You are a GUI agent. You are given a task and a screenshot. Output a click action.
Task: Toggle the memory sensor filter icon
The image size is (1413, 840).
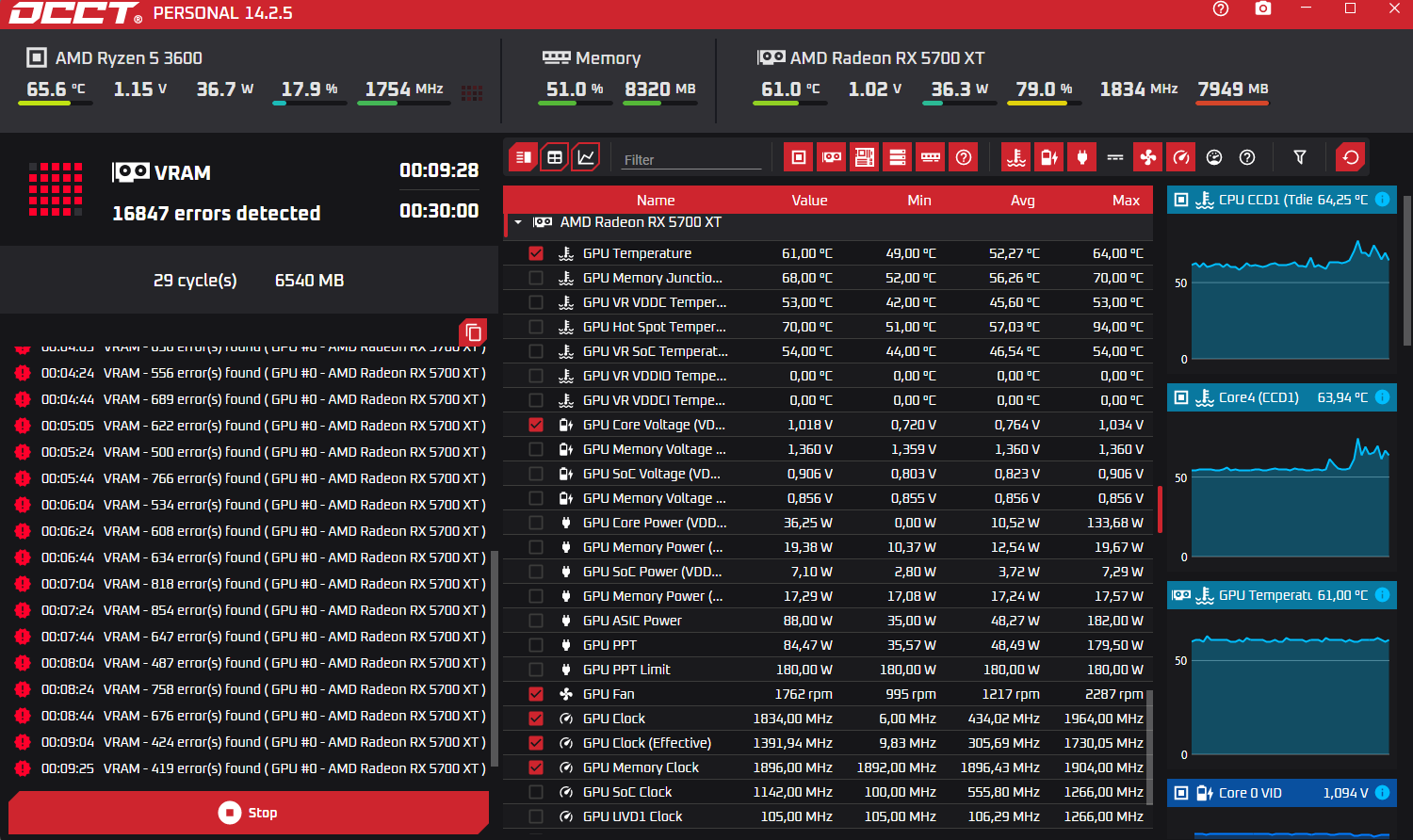coord(931,157)
